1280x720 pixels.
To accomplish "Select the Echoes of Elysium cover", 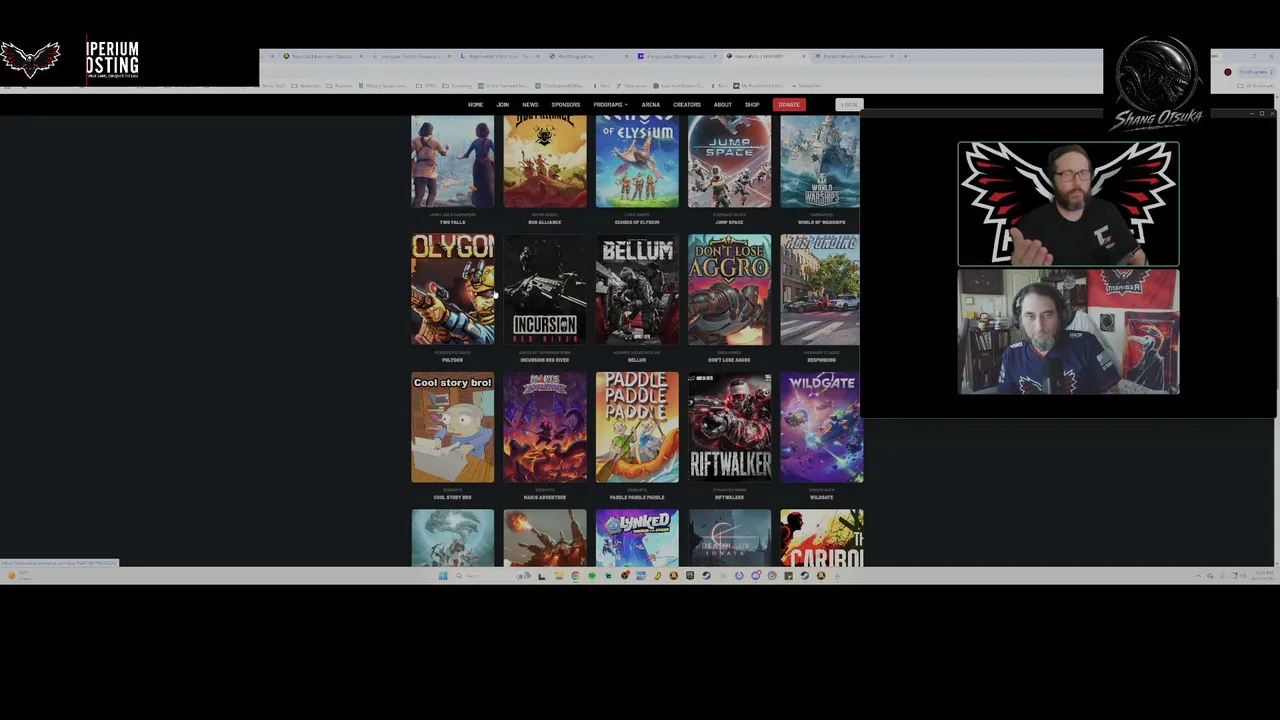I will click(637, 162).
